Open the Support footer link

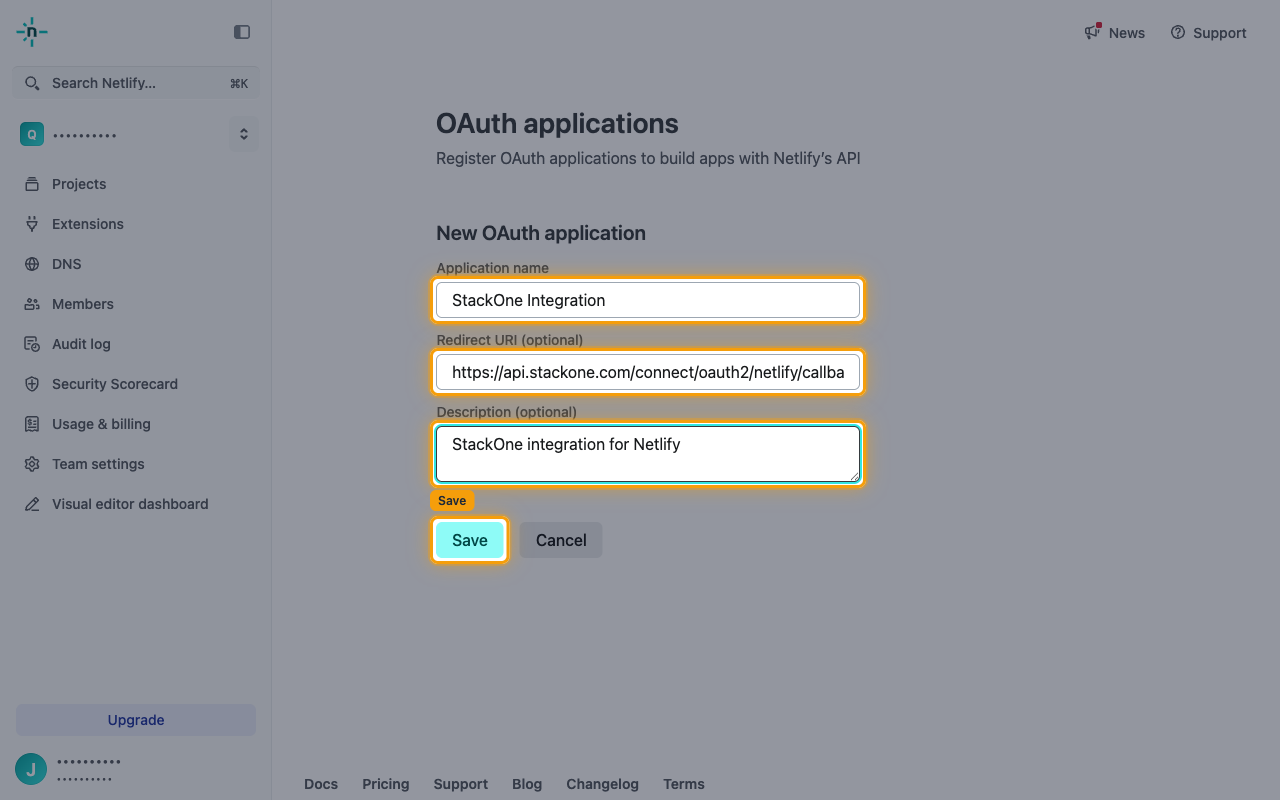461,784
